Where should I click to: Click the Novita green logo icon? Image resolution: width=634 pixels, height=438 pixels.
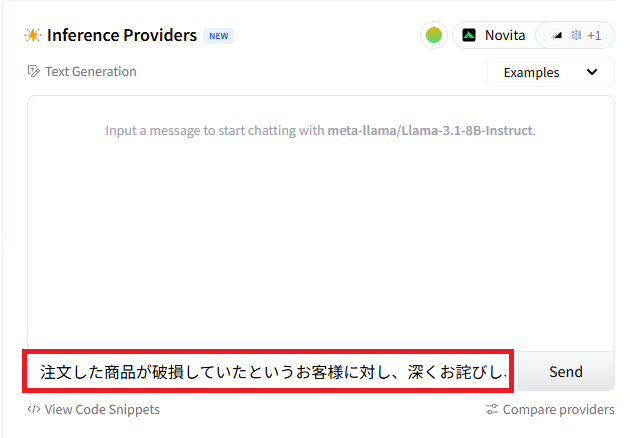(x=469, y=35)
